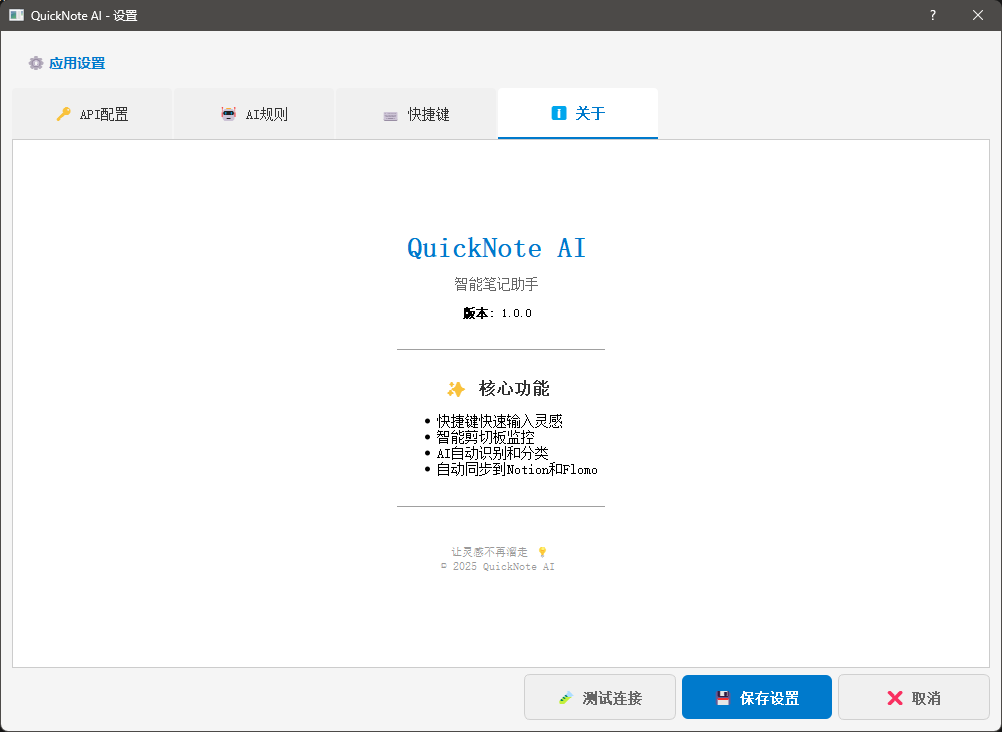Viewport: 1002px width, 732px height.
Task: Select the 快捷键 tab
Action: click(x=416, y=114)
